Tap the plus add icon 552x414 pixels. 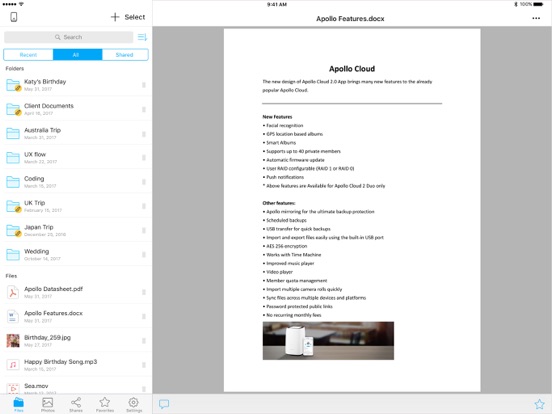point(115,17)
